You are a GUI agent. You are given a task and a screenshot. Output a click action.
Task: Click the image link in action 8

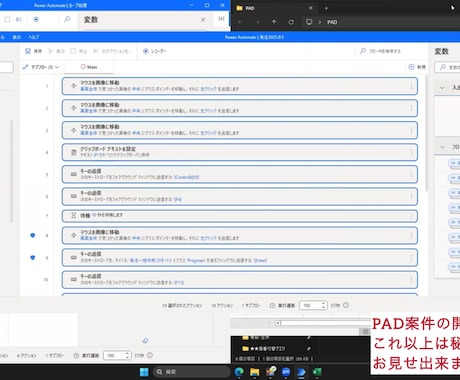[88, 238]
